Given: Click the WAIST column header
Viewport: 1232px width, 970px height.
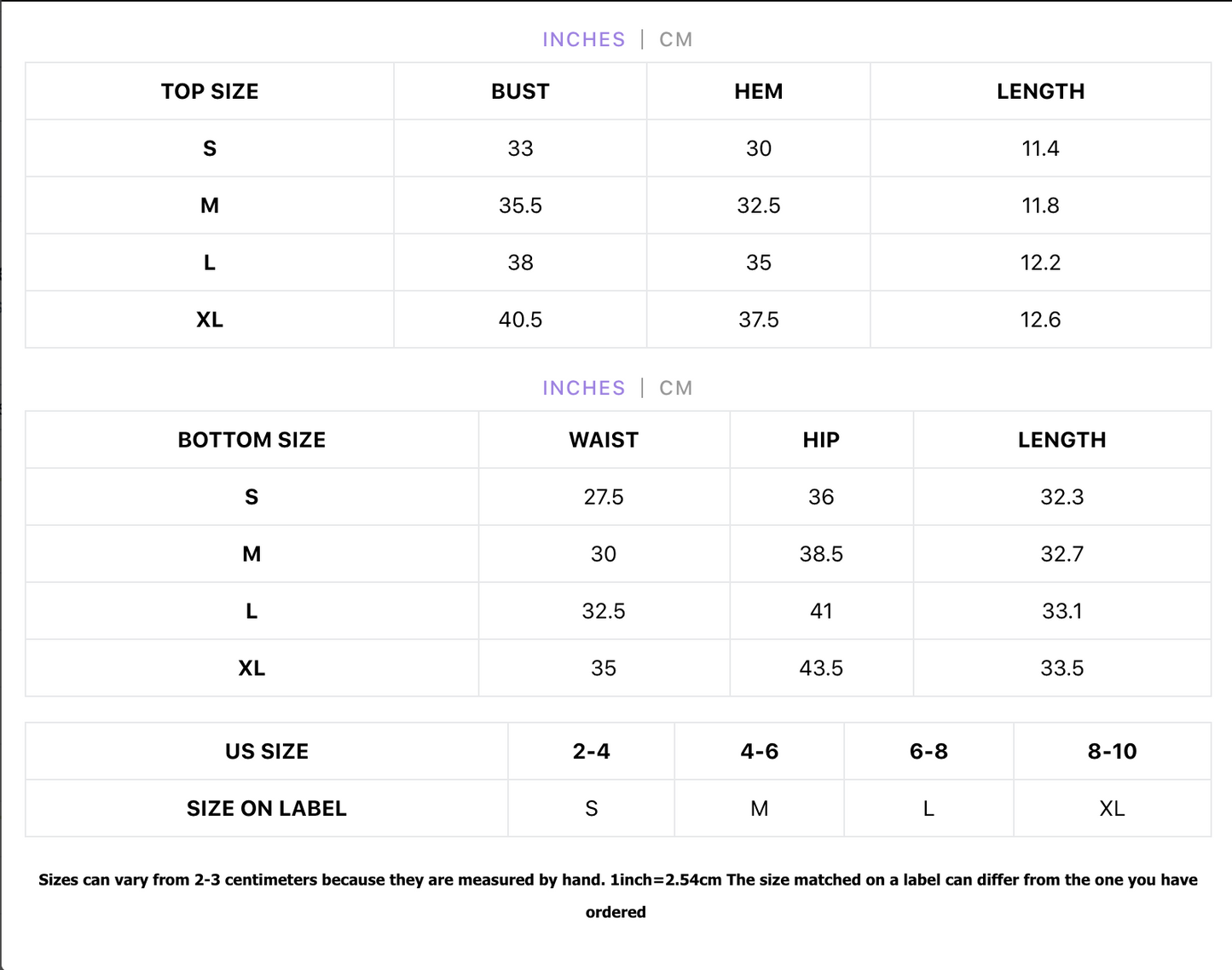Looking at the screenshot, I should [x=604, y=441].
